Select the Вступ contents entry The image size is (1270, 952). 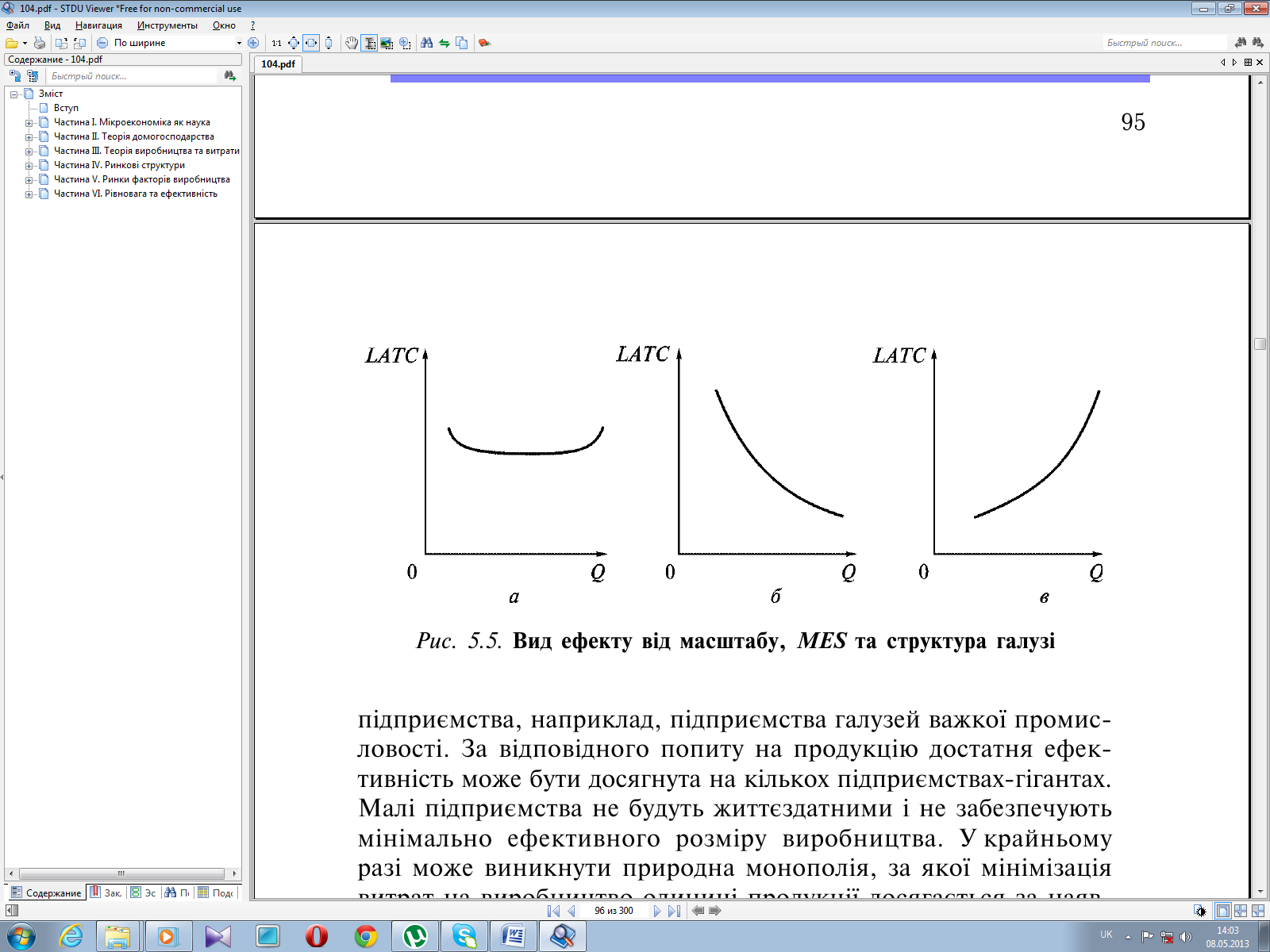pos(66,108)
